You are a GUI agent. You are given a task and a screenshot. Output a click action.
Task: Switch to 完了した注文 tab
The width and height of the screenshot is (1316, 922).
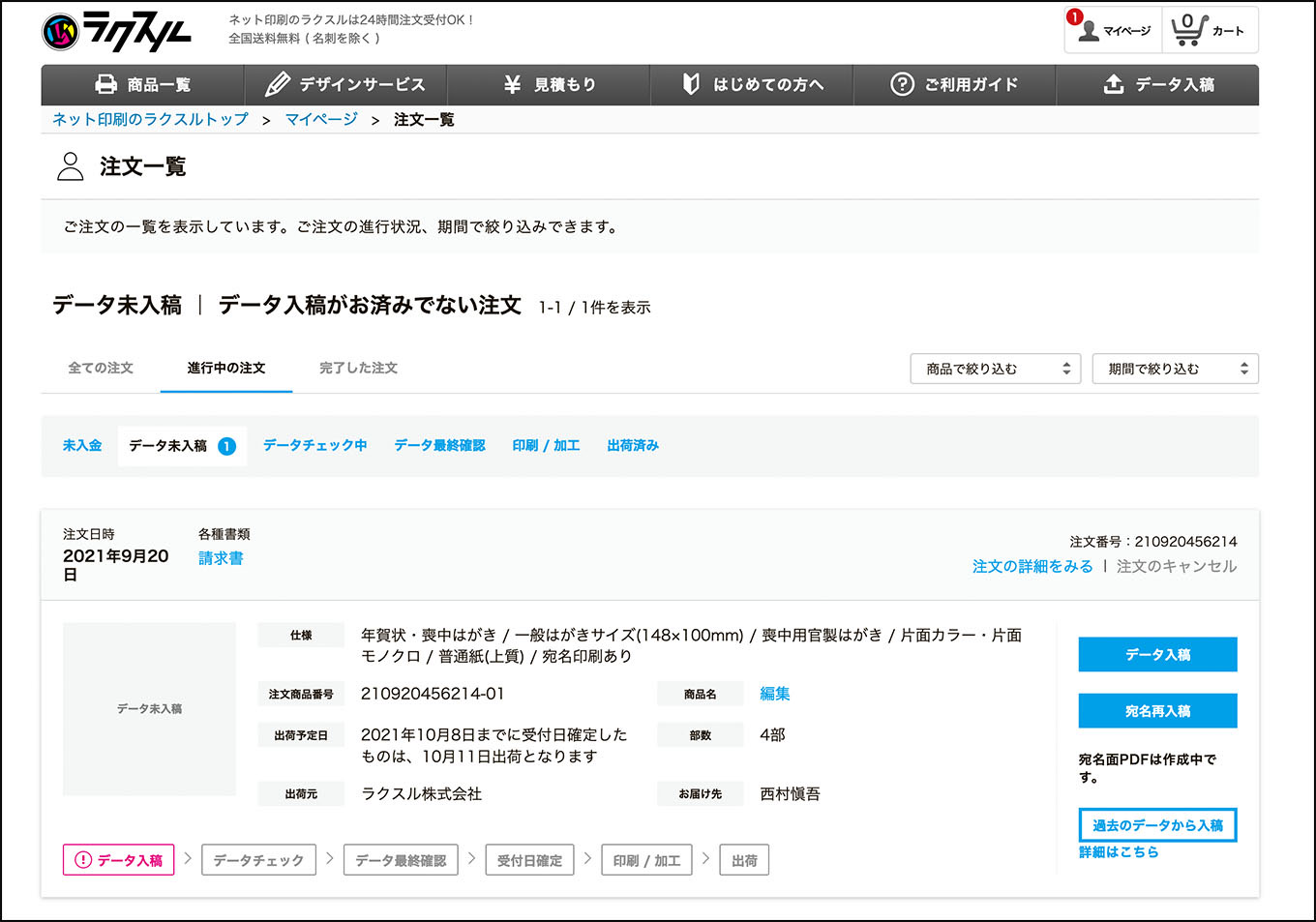(358, 368)
